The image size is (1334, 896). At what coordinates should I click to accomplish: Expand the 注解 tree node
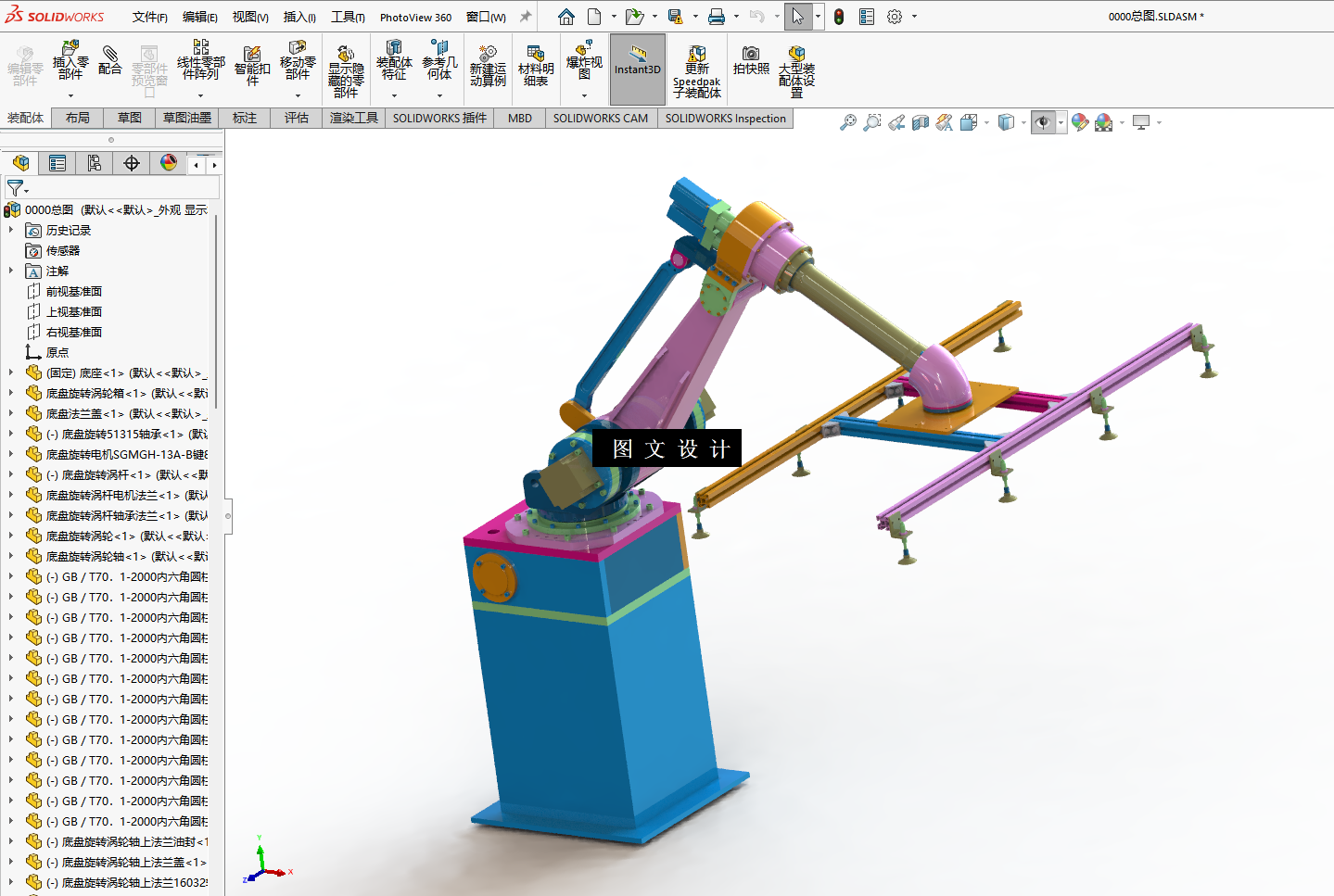[x=11, y=271]
